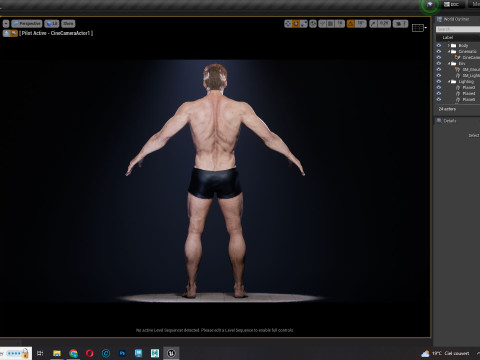Viewport: 480px width, 360px height.
Task: Select the Env folder row
Action: click(x=462, y=63)
